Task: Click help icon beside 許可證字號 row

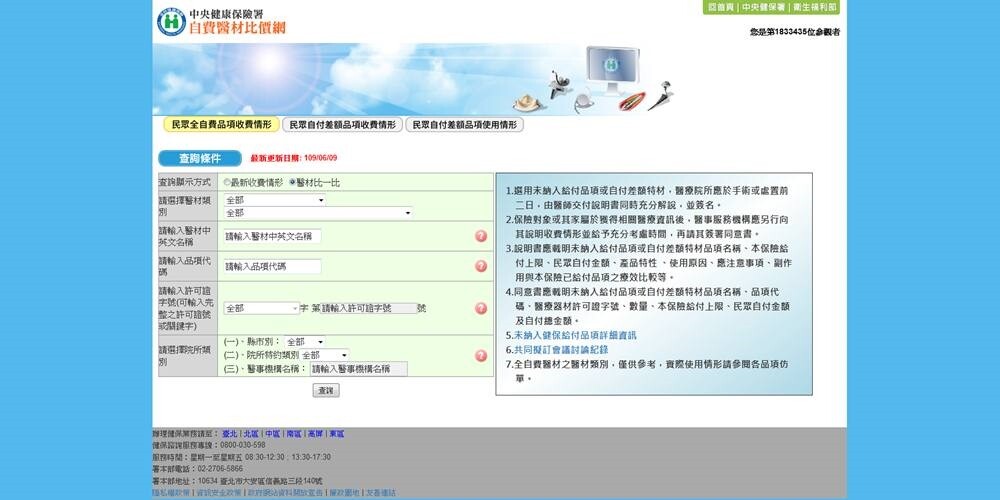Action: pos(481,308)
